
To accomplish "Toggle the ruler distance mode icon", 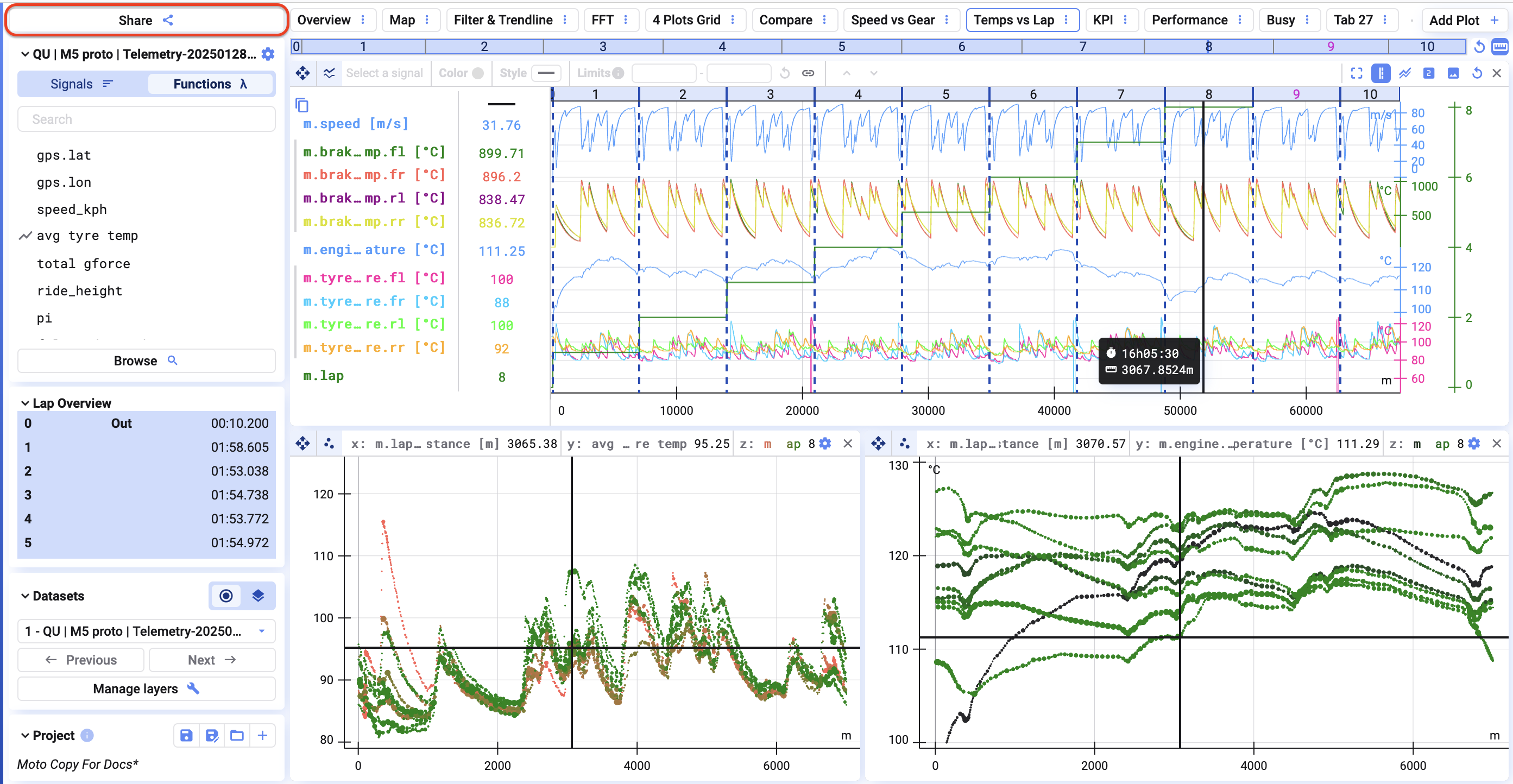I will tap(1499, 46).
